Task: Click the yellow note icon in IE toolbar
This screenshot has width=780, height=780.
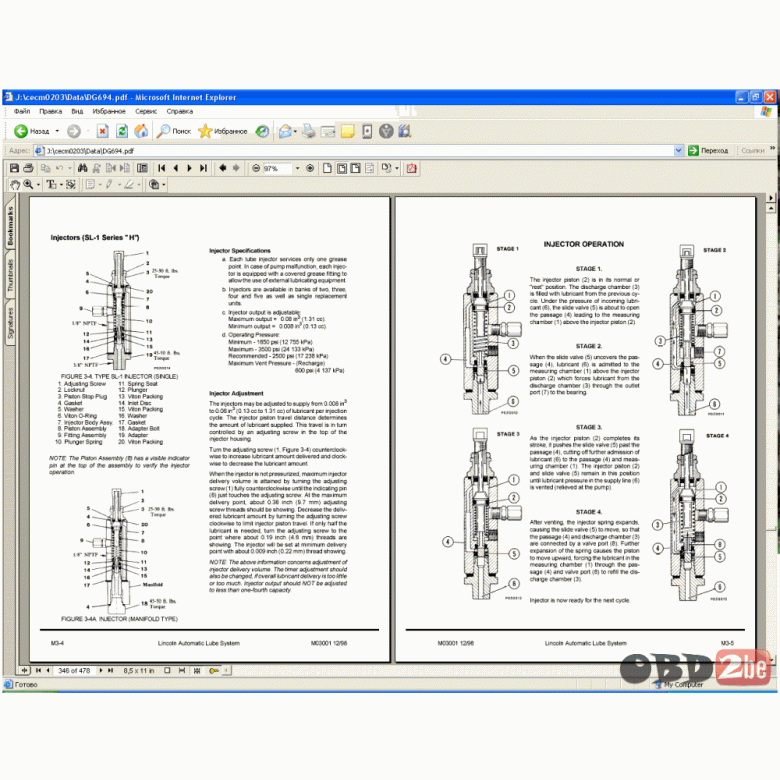Action: (347, 131)
